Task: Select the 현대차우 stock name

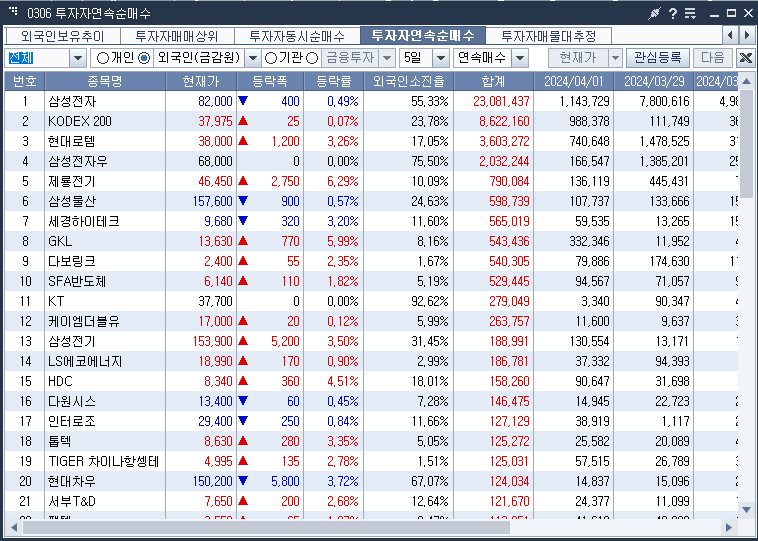Action: 72,482
